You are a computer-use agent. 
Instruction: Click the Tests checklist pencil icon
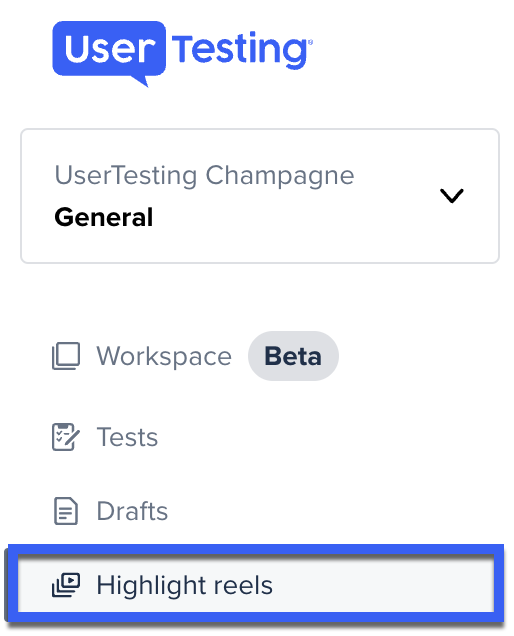coord(66,437)
